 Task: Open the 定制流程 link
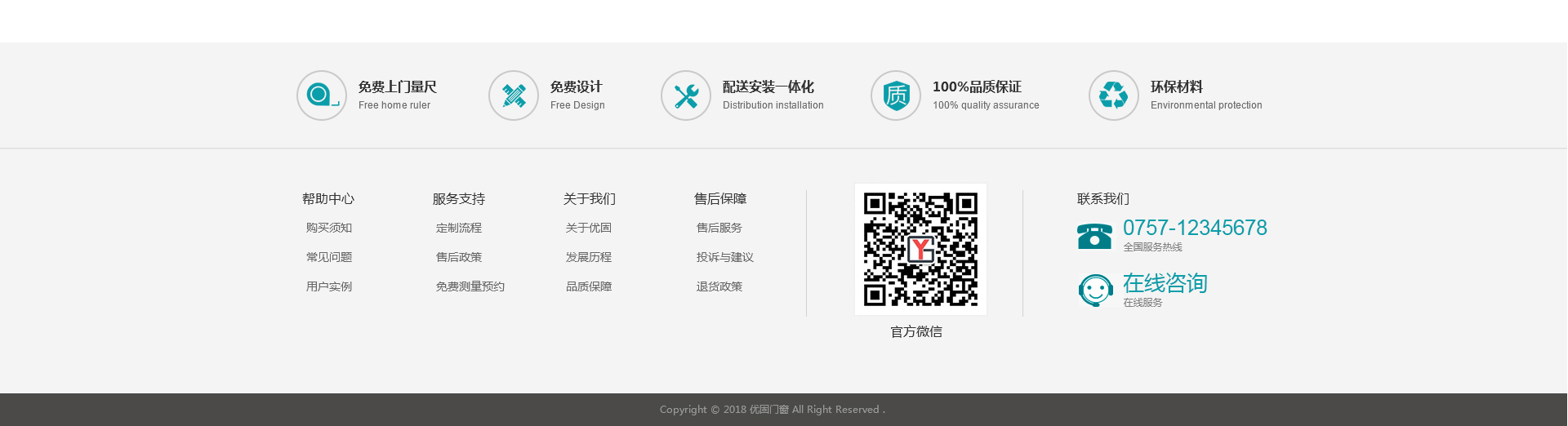click(459, 228)
